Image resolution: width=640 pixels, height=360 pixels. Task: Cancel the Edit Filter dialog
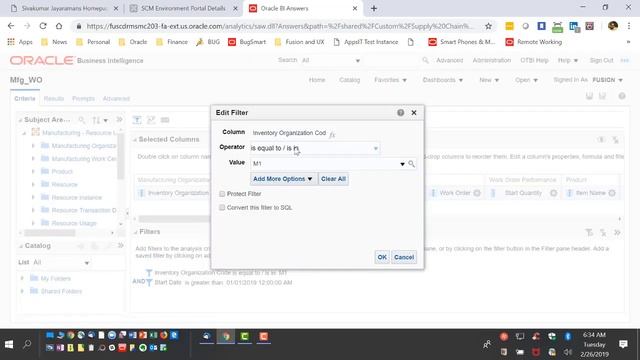(x=404, y=257)
